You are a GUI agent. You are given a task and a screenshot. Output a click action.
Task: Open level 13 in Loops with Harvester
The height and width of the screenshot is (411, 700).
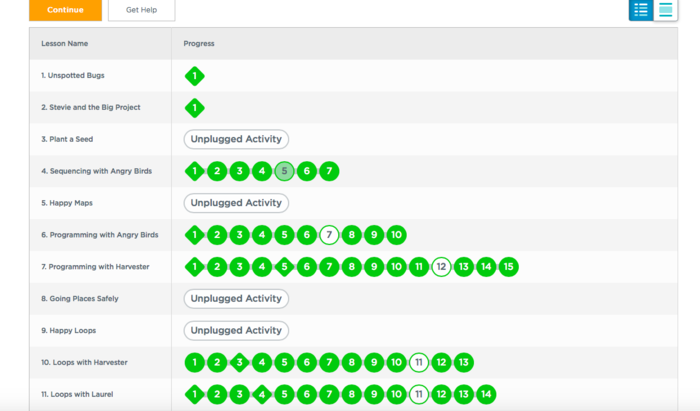coord(463,362)
